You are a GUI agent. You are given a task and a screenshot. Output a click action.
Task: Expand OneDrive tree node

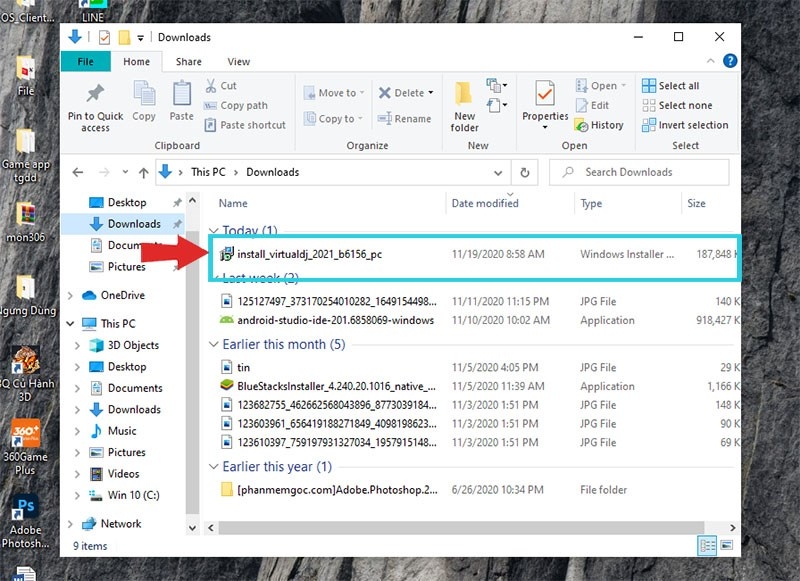[70, 295]
